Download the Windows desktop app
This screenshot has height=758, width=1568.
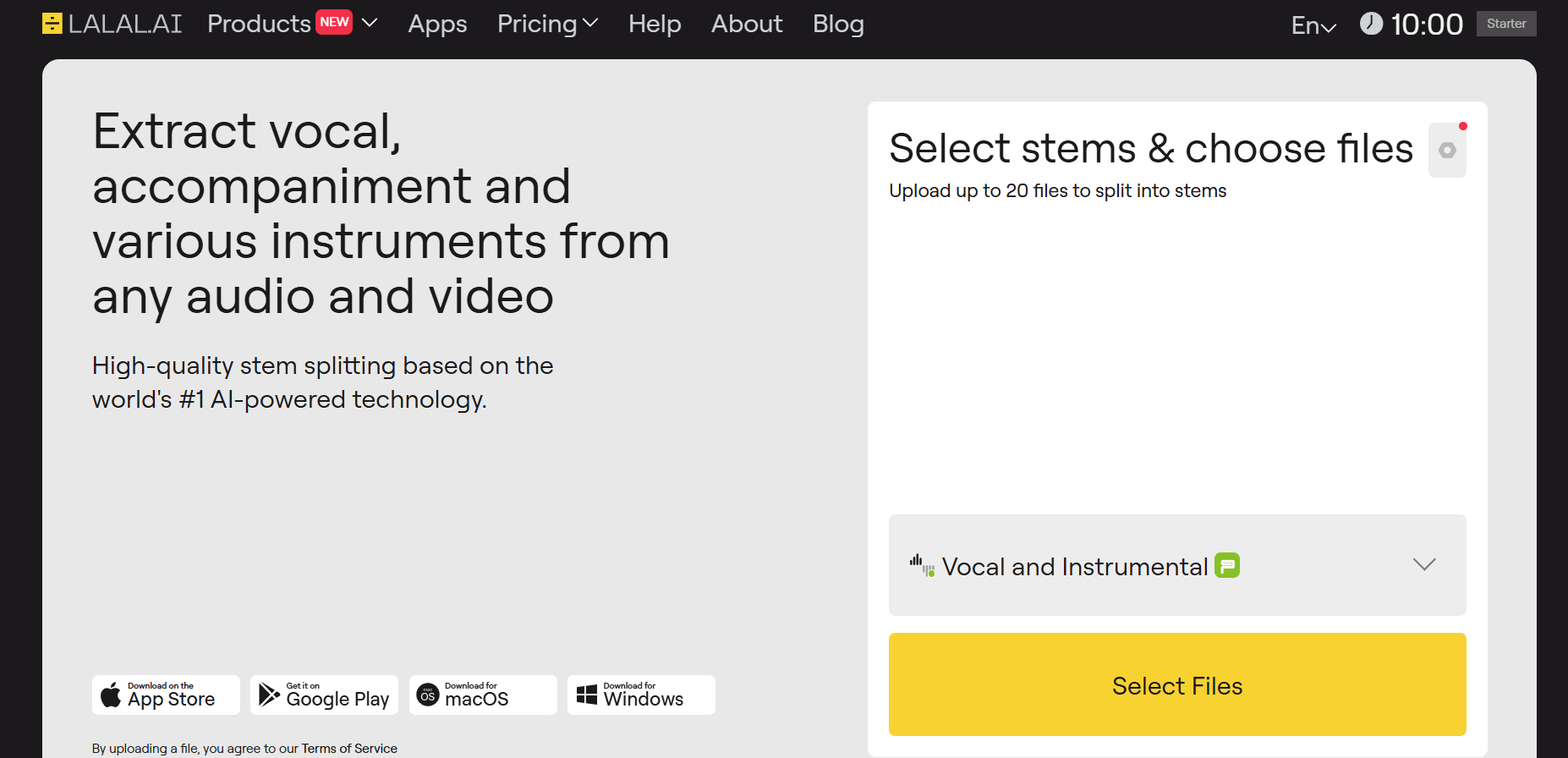[x=641, y=695]
